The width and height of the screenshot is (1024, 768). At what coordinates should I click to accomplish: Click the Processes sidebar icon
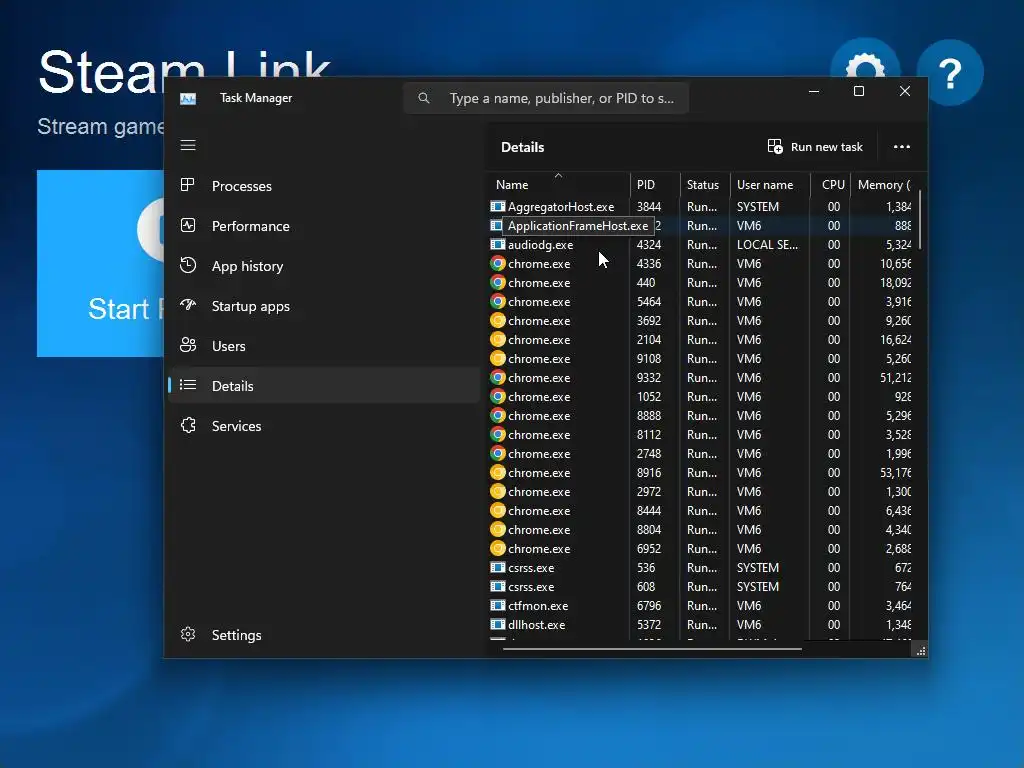(x=187, y=185)
